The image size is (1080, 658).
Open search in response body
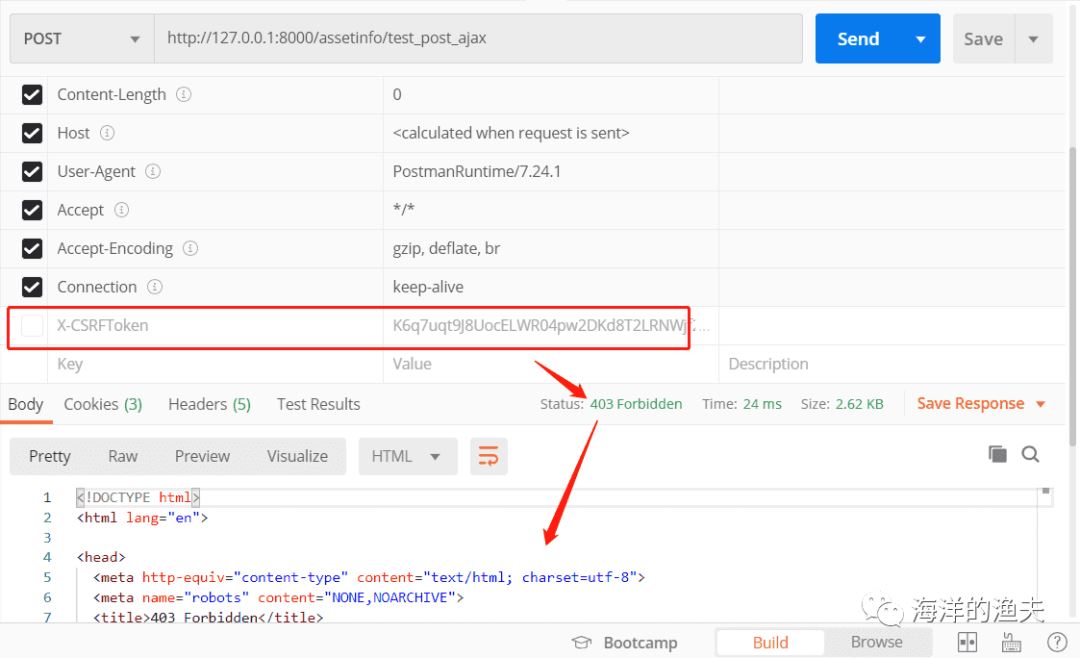[x=1030, y=454]
